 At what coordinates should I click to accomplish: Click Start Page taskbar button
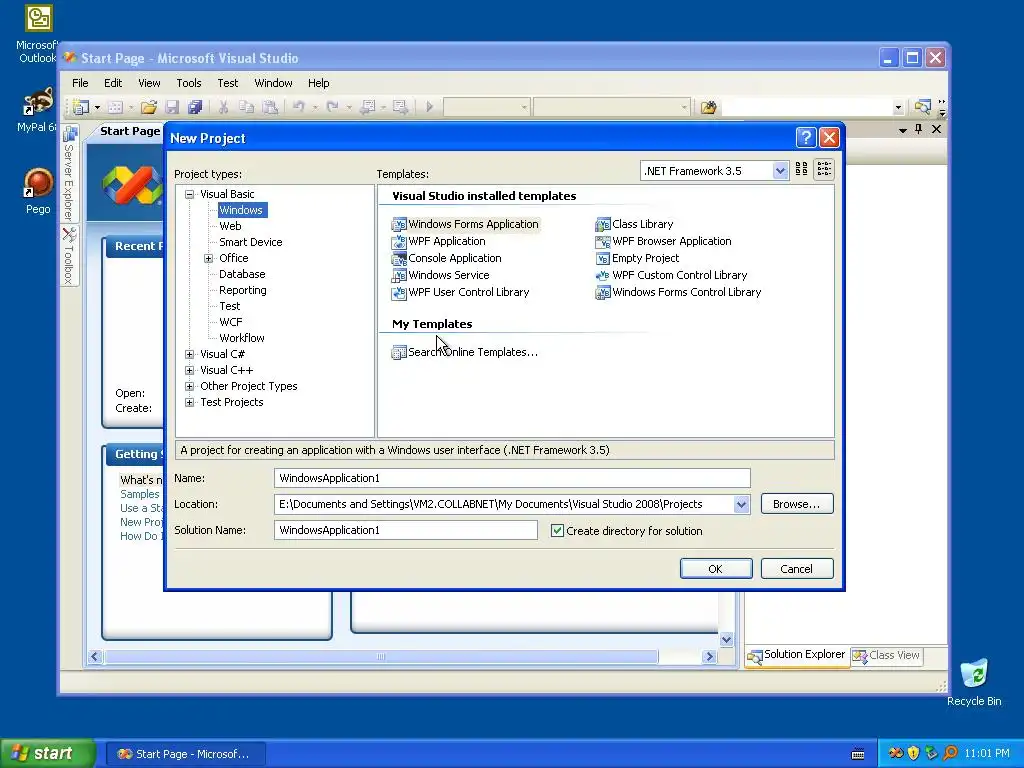pyautogui.click(x=185, y=754)
